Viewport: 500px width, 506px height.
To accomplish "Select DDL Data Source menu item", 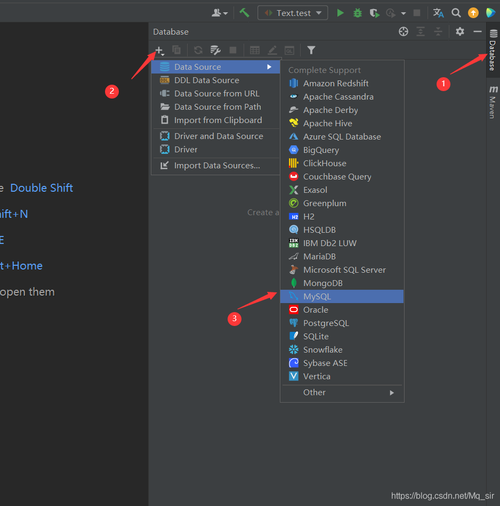I will click(x=215, y=80).
